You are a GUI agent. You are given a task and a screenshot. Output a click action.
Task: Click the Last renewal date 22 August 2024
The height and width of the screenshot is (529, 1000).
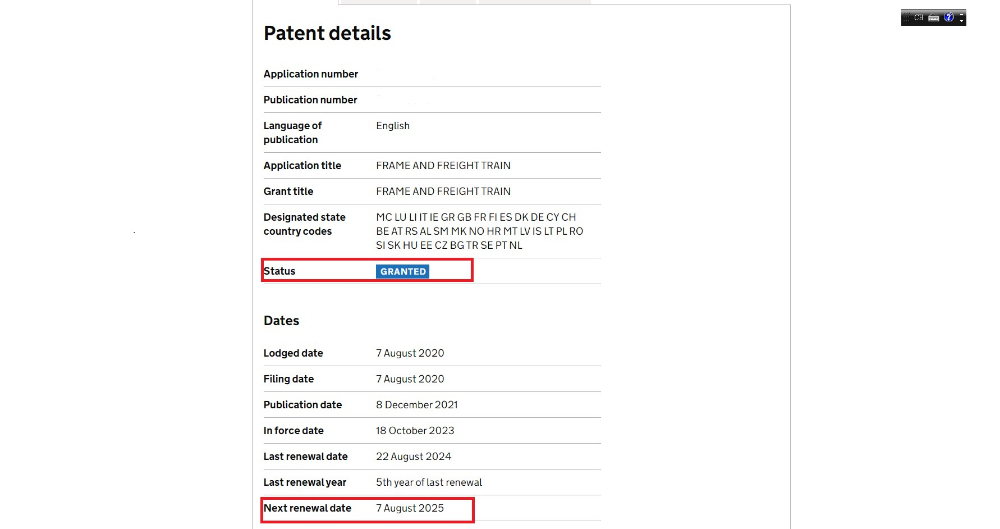[413, 456]
